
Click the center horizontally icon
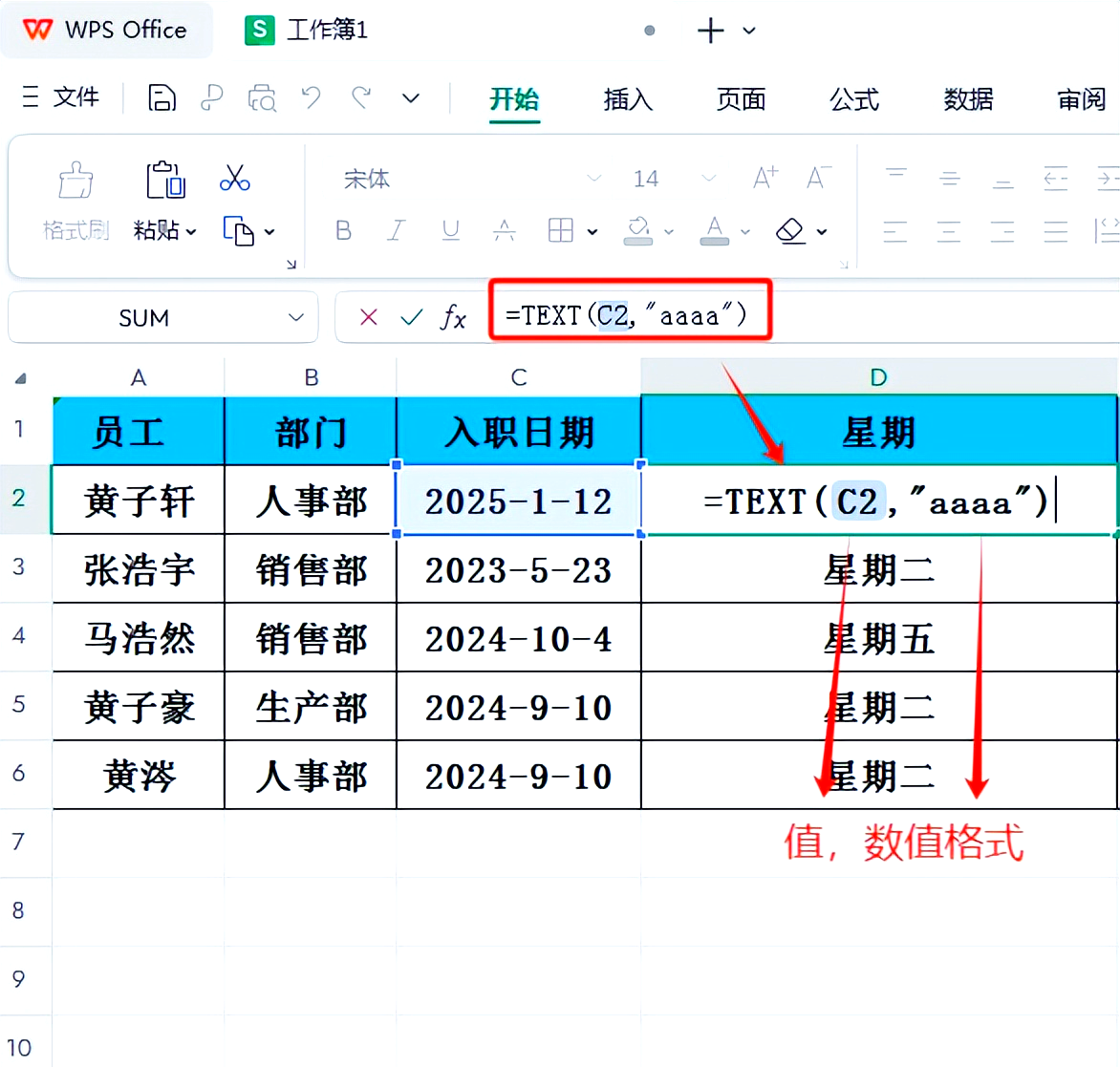[949, 231]
